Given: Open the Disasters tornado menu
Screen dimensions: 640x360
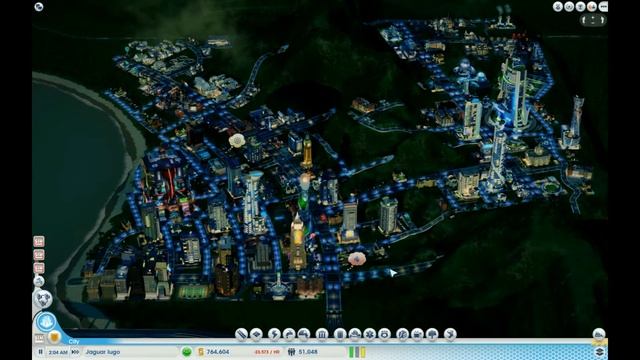Looking at the screenshot, I should coord(450,334).
